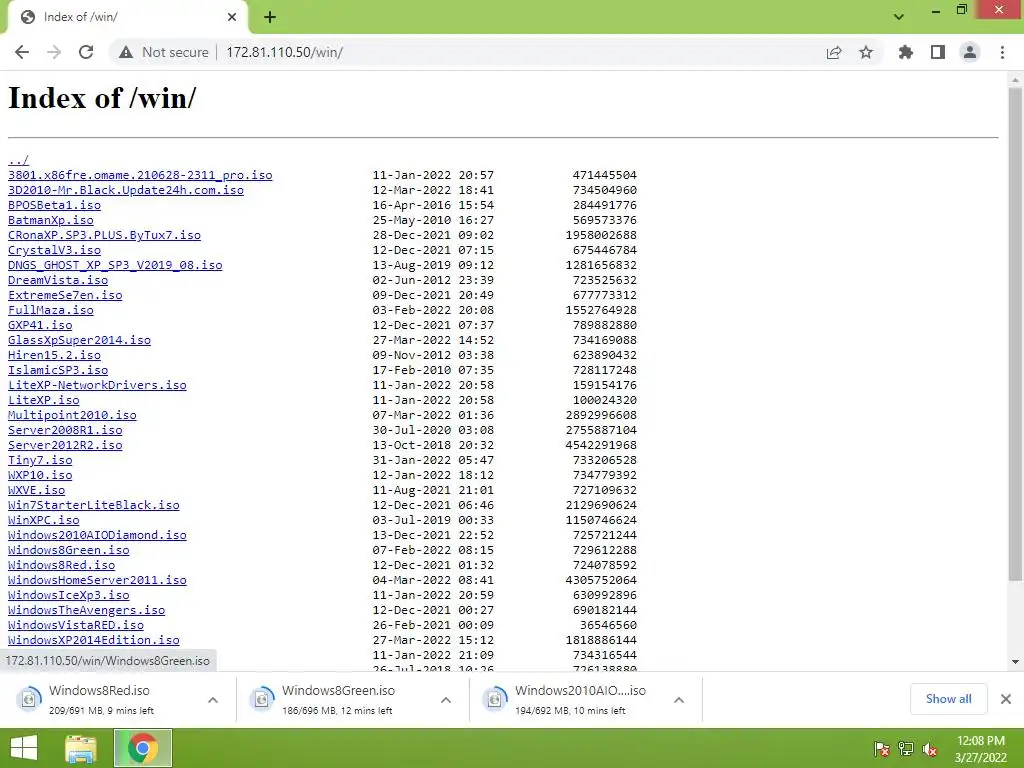Open the network tray icon
Viewport: 1024px width, 768px height.
pyautogui.click(x=906, y=749)
